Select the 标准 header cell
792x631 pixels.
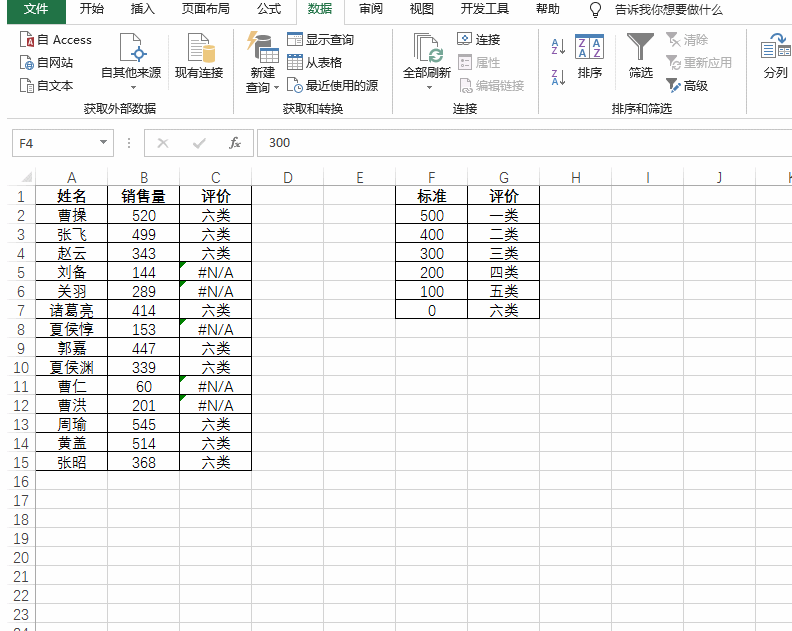click(431, 197)
